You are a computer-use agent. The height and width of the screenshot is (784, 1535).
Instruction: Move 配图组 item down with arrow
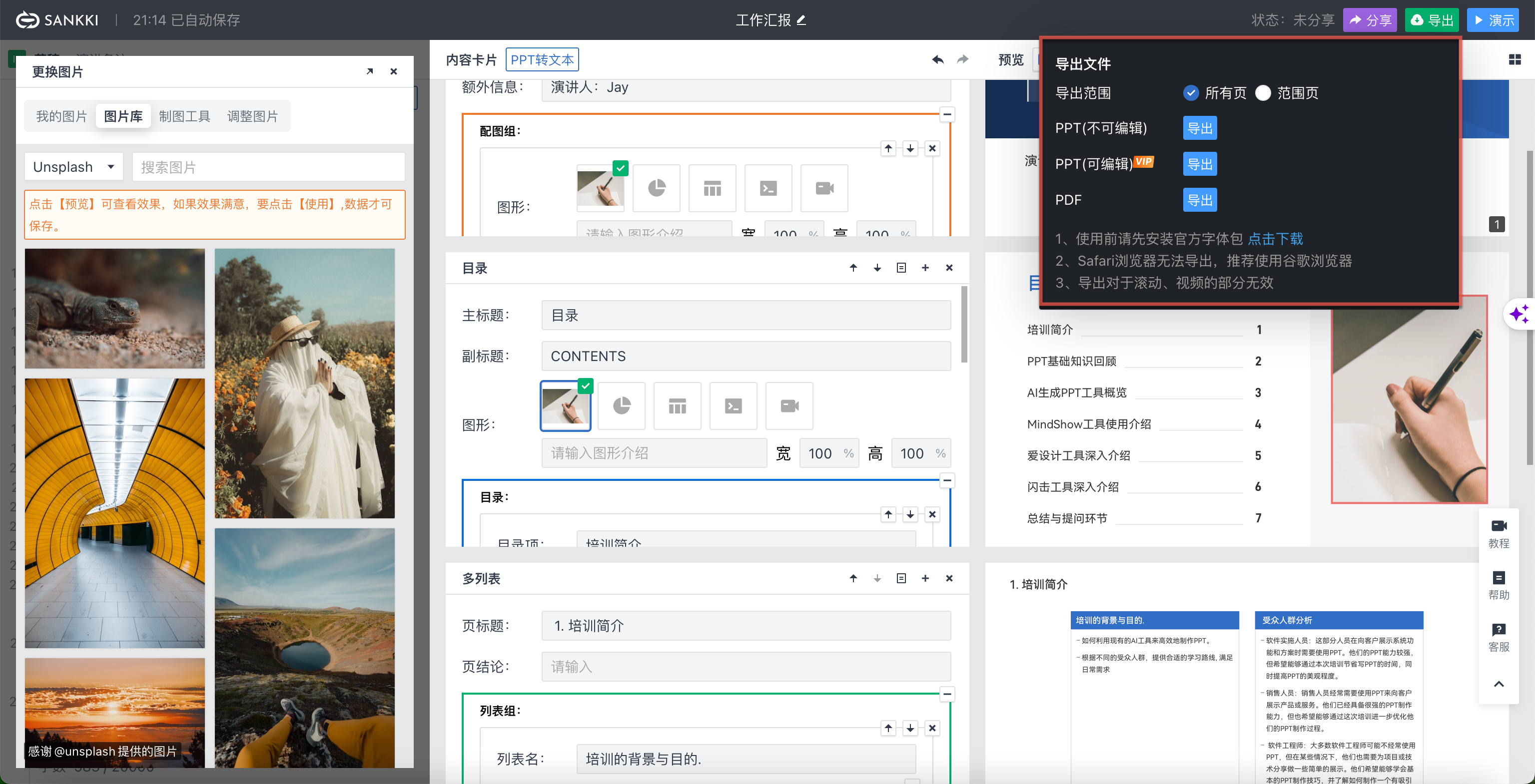(x=910, y=148)
